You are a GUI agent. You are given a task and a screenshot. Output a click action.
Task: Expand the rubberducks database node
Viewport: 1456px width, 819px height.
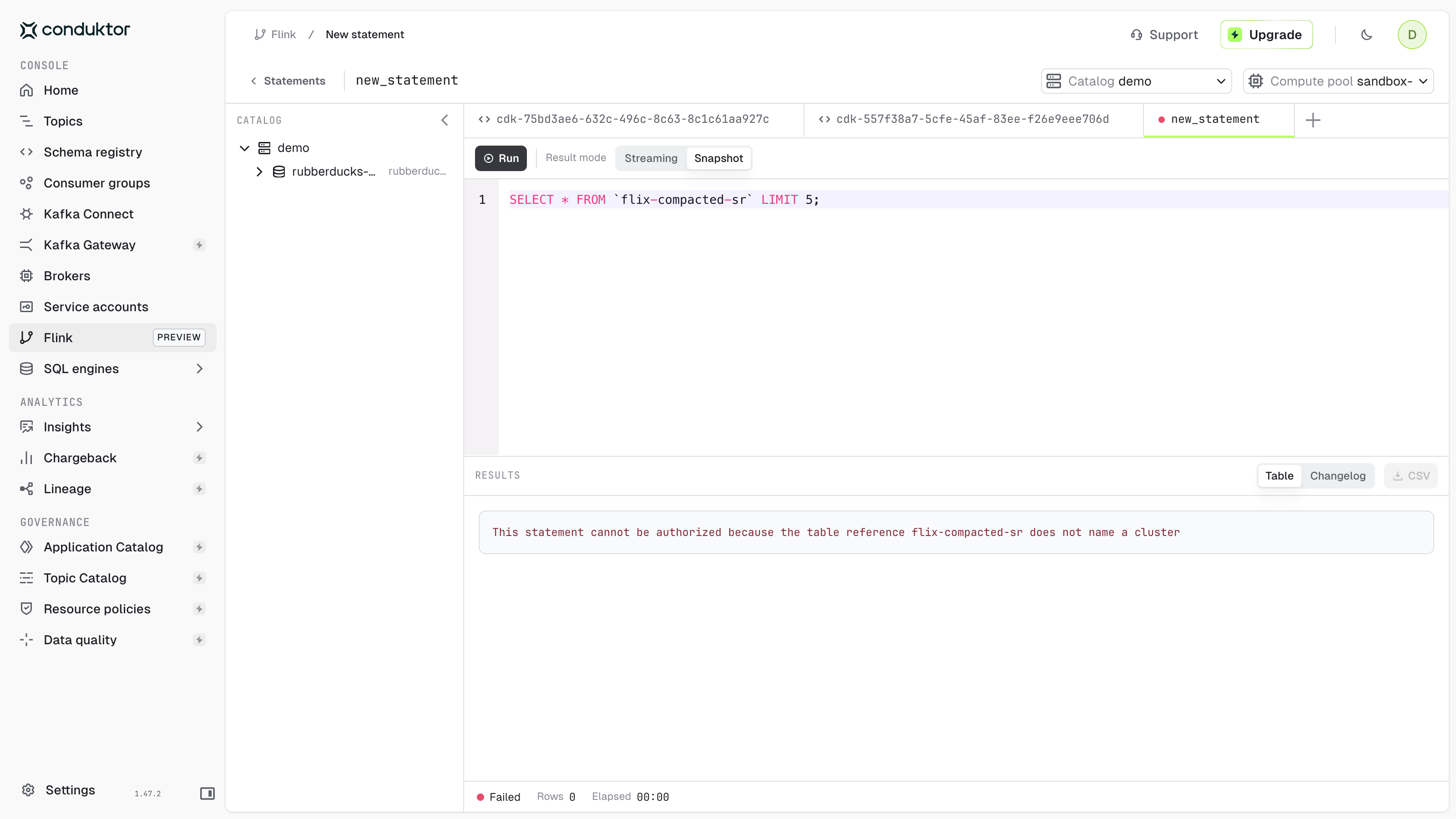pos(259,172)
